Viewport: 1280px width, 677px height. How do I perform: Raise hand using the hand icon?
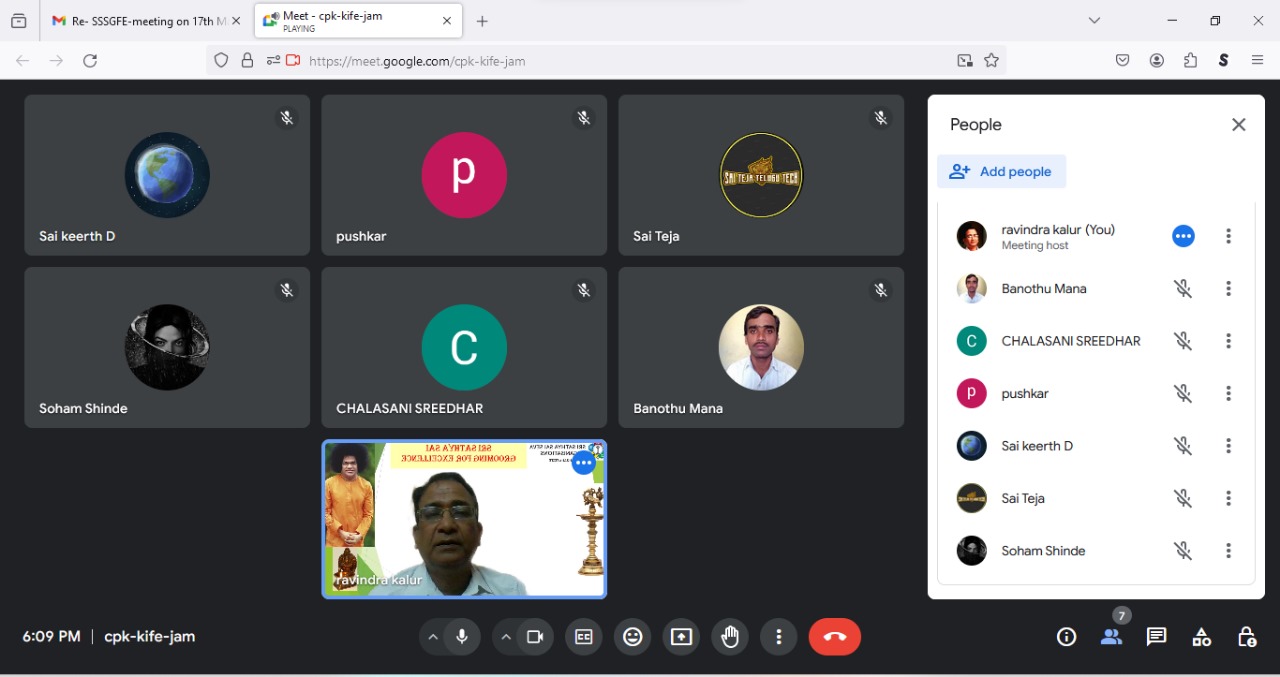coord(730,637)
